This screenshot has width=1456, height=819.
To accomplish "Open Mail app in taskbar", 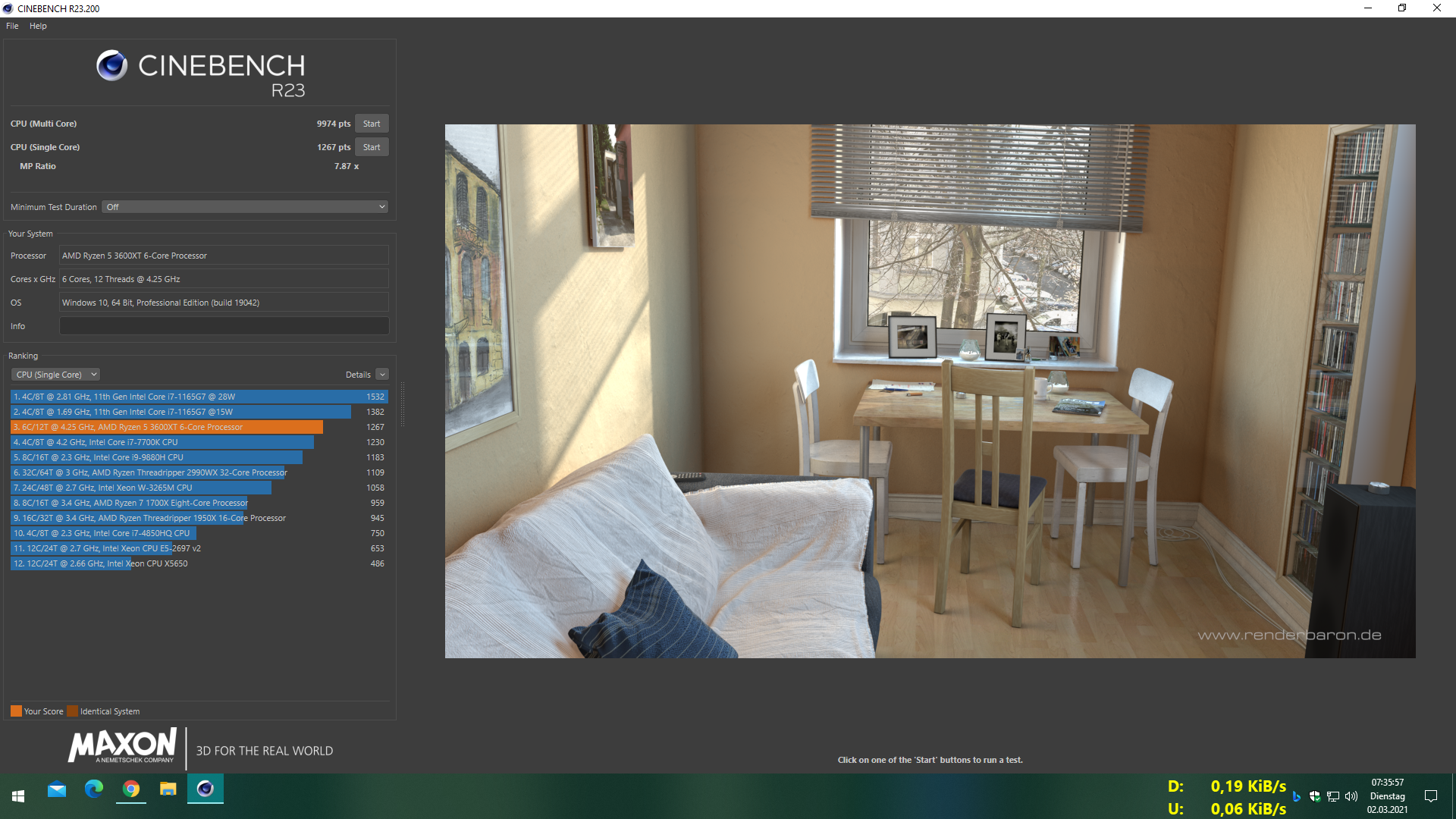I will 57,790.
